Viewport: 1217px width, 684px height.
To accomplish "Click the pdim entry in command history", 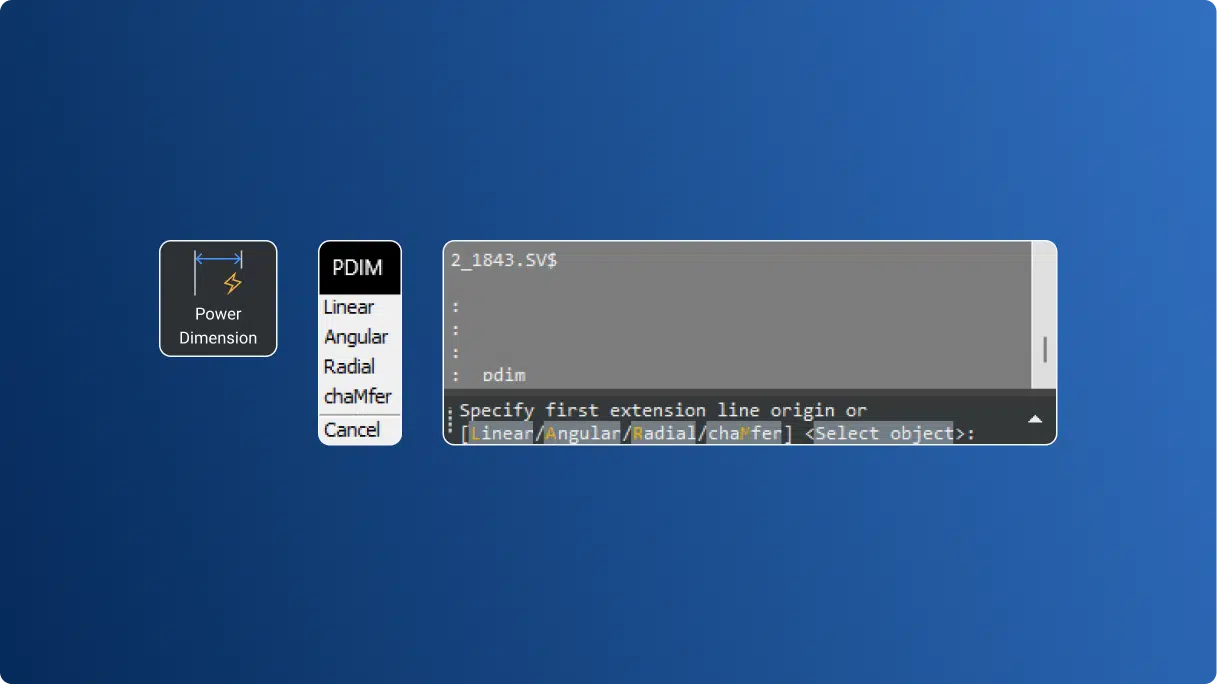I will tap(503, 375).
